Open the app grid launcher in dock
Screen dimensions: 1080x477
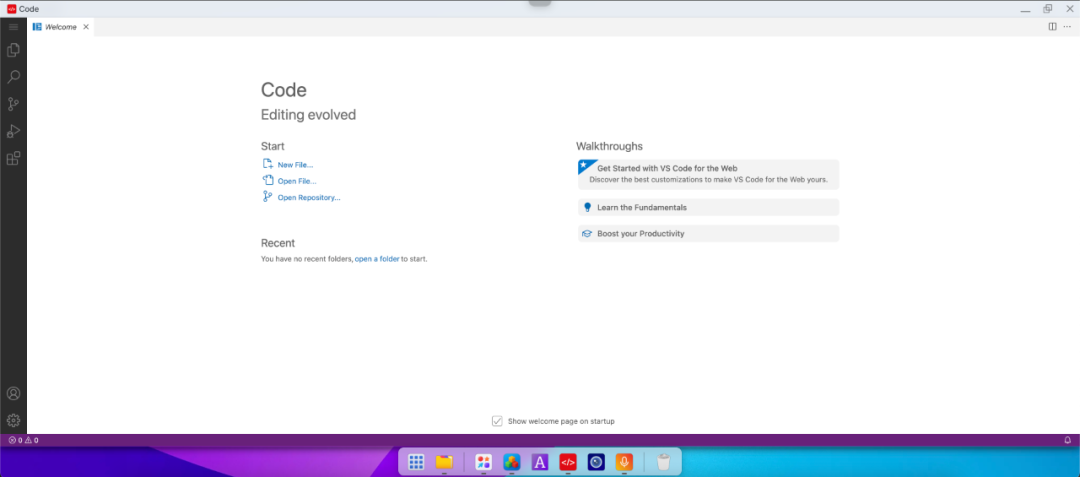coord(416,462)
